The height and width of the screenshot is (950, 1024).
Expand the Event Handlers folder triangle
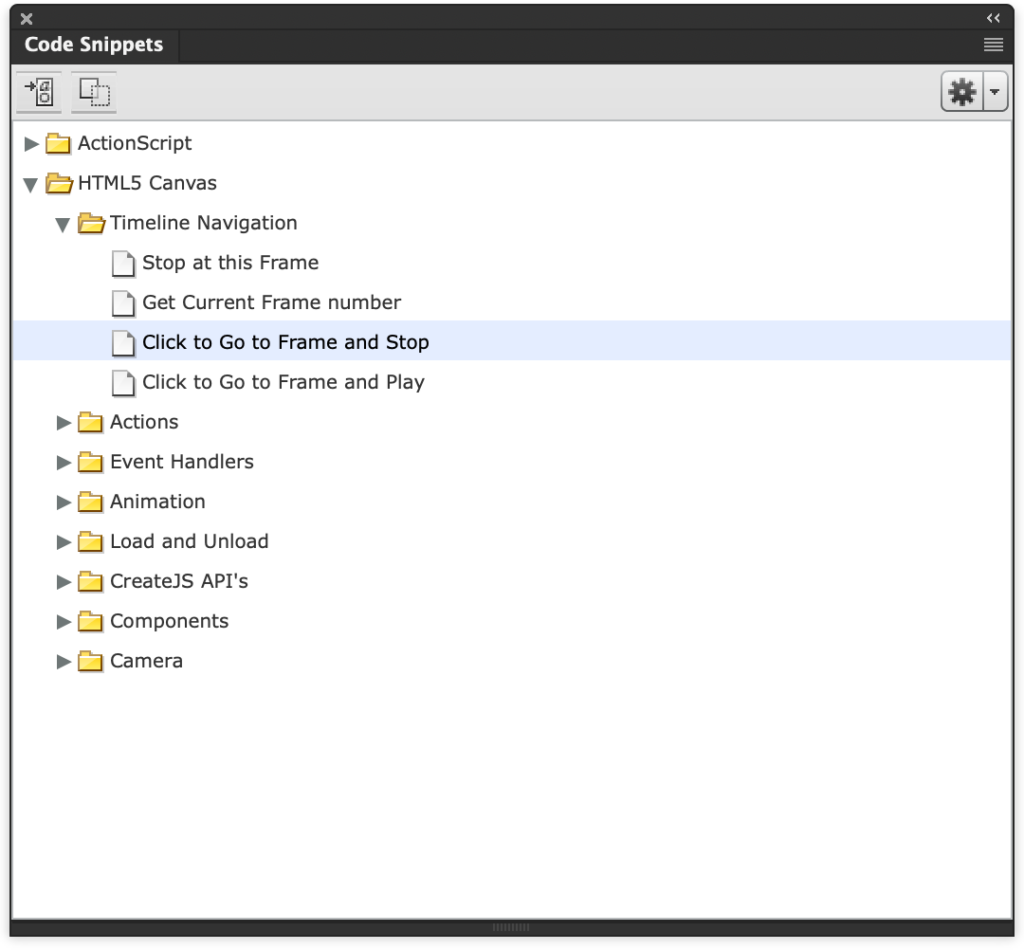point(63,462)
